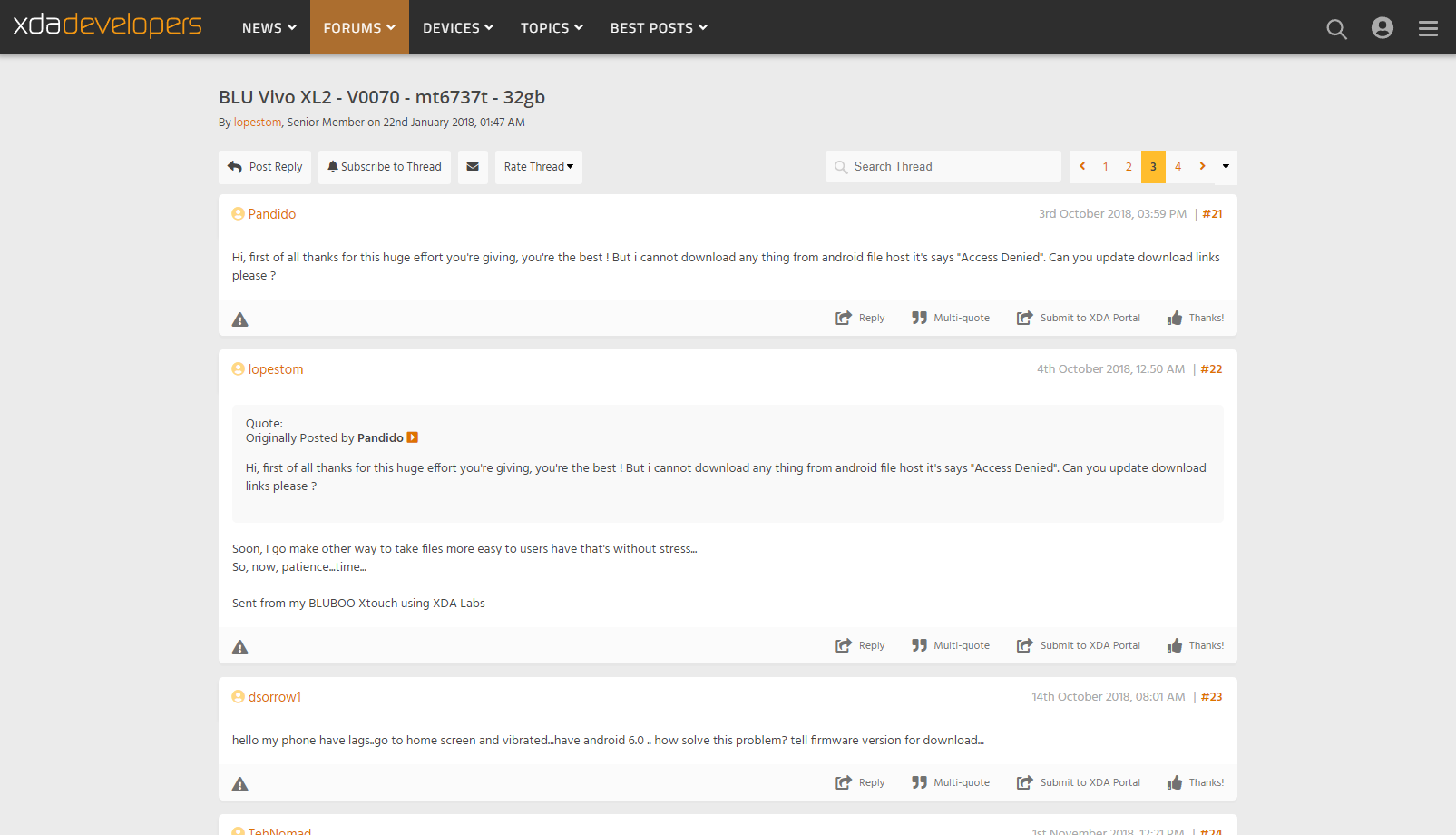This screenshot has width=1456, height=835.
Task: Submit dsorrow1's post to XDA Portal
Action: coord(1079,781)
